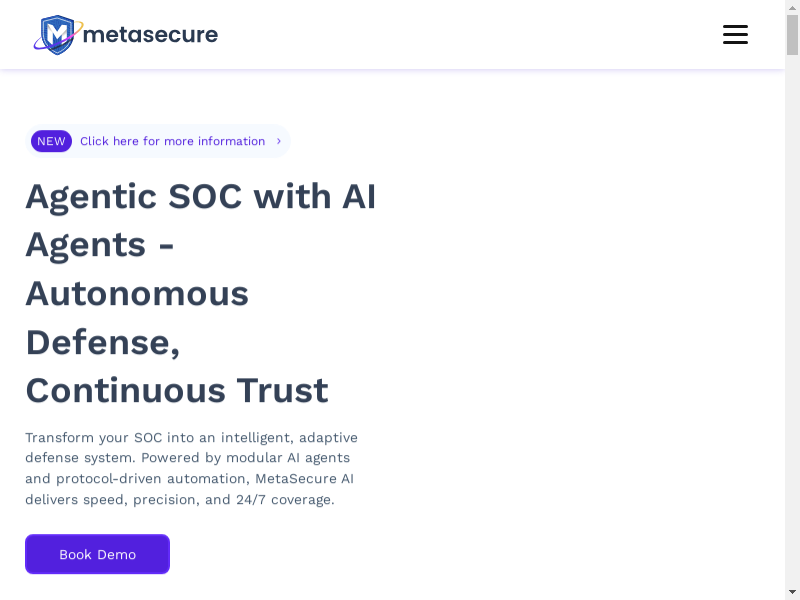Open "Click here for more information" link
Screen dimensions: 800x600
[x=172, y=141]
